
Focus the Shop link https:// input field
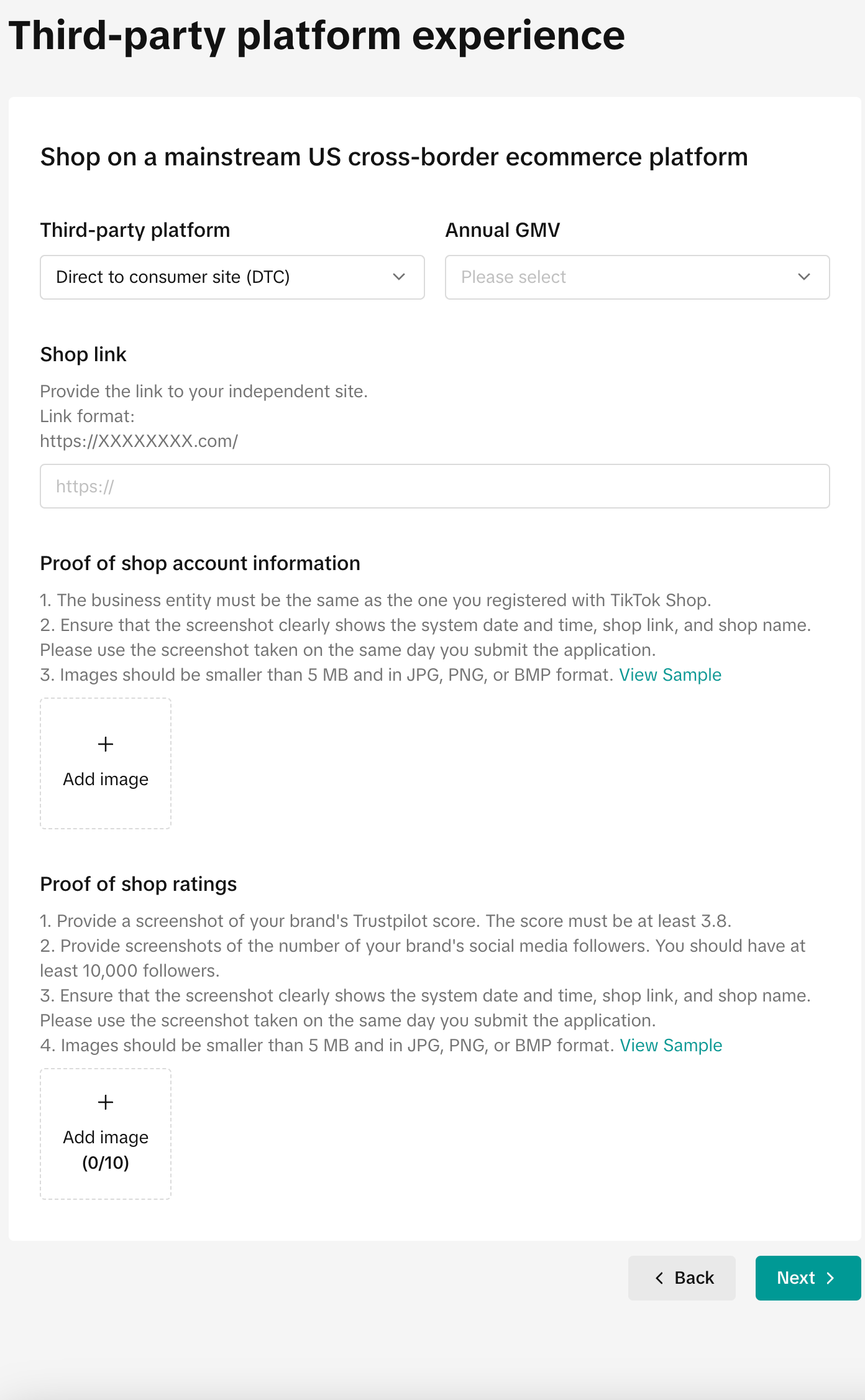pos(434,486)
